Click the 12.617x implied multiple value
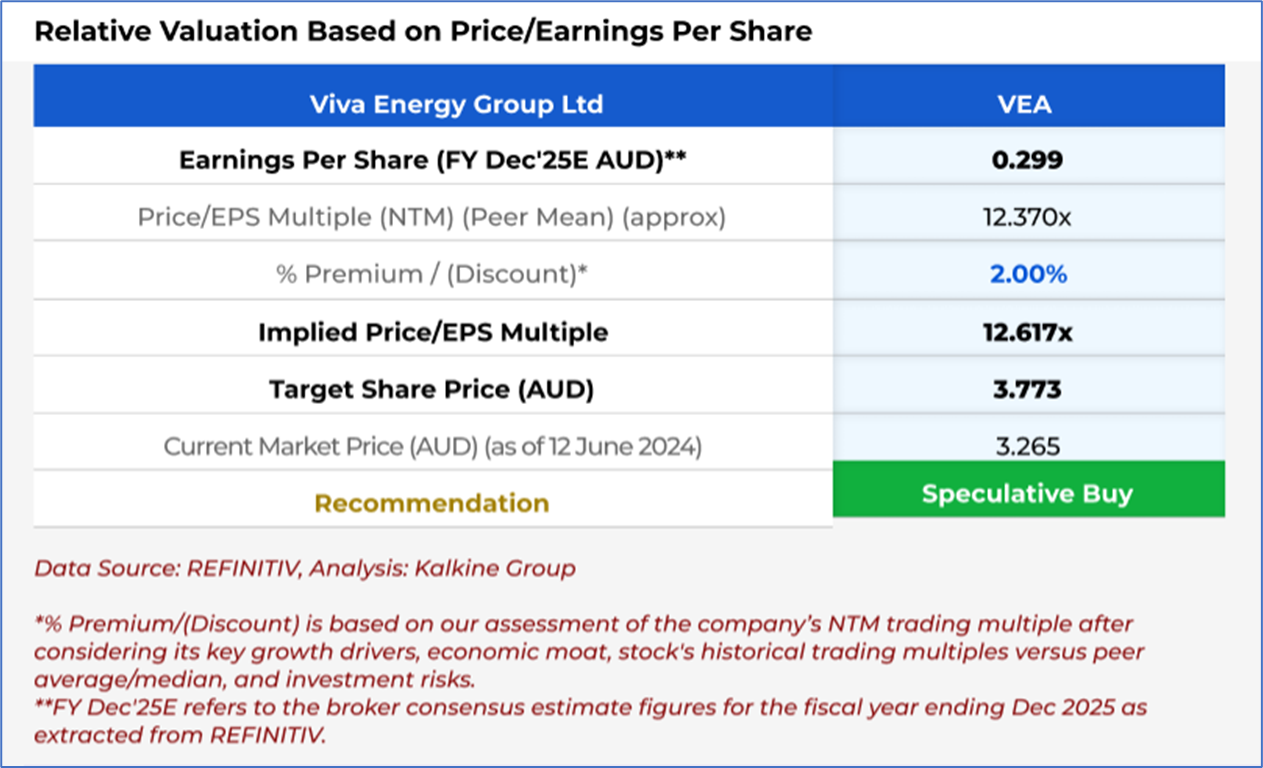 [1027, 332]
